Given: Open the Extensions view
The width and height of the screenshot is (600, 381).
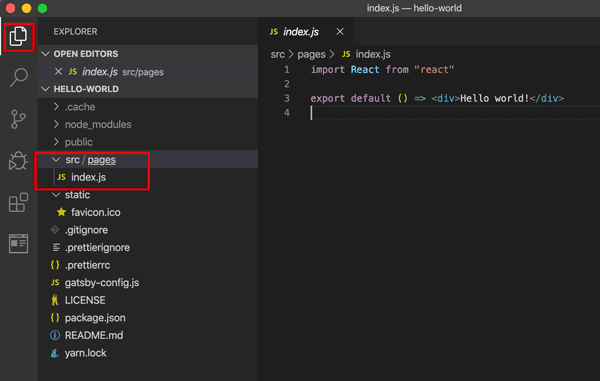Looking at the screenshot, I should [18, 202].
